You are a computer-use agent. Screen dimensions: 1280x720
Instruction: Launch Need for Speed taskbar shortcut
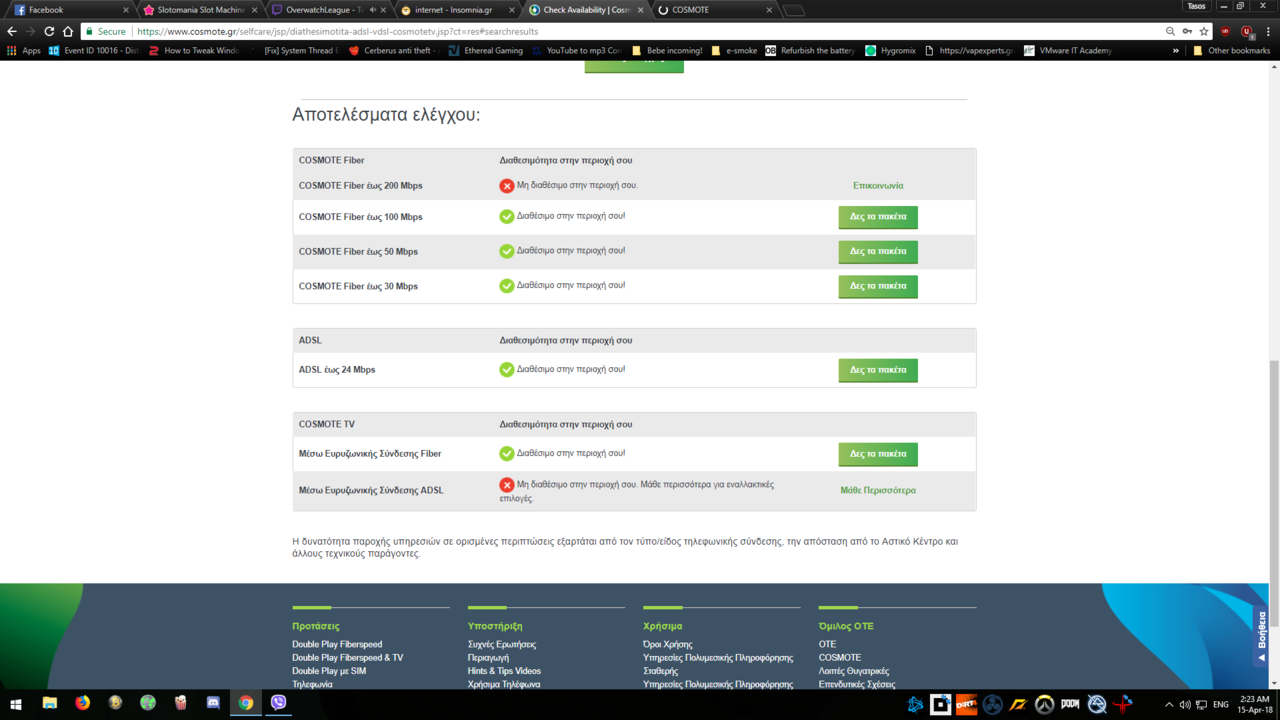pyautogui.click(x=1019, y=705)
